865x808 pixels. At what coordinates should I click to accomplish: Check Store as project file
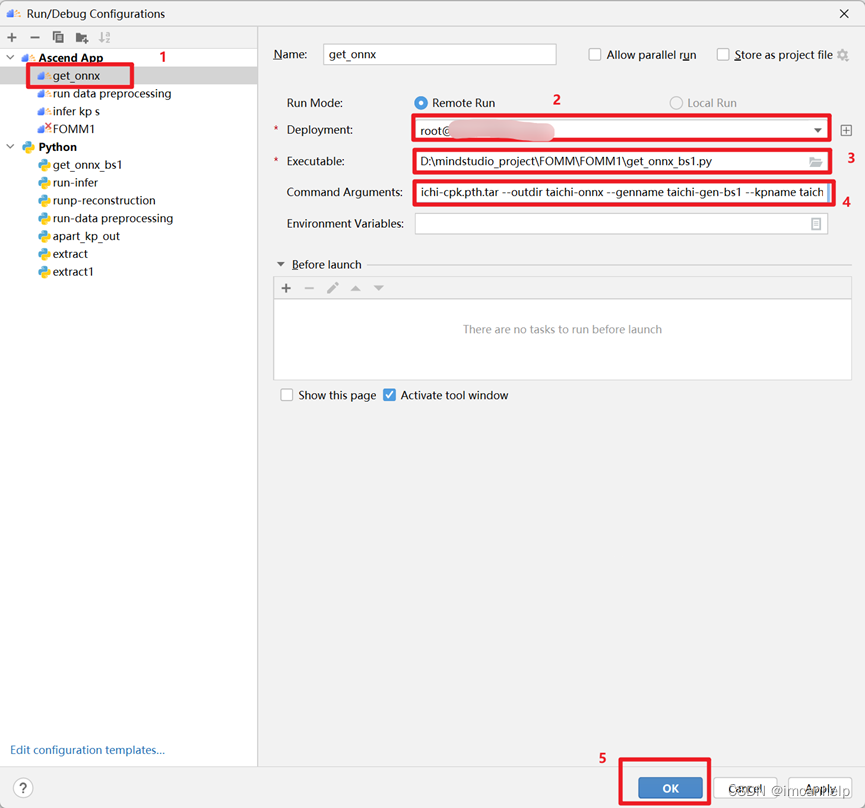click(726, 54)
